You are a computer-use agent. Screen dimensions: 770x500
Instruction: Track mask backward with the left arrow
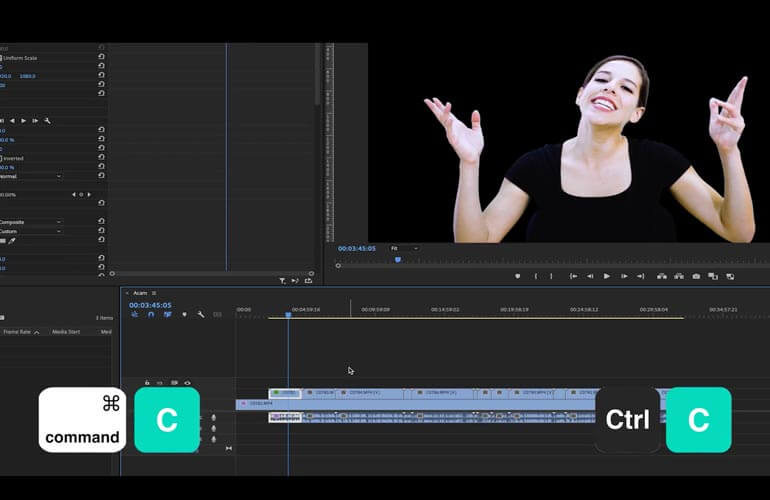pyautogui.click(x=12, y=120)
